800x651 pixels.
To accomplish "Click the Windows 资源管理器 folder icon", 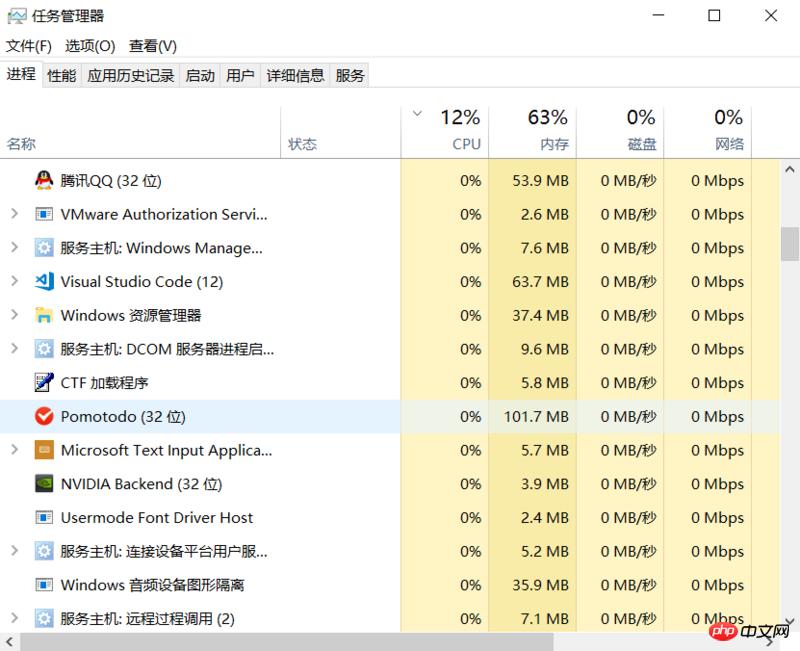I will coord(44,316).
